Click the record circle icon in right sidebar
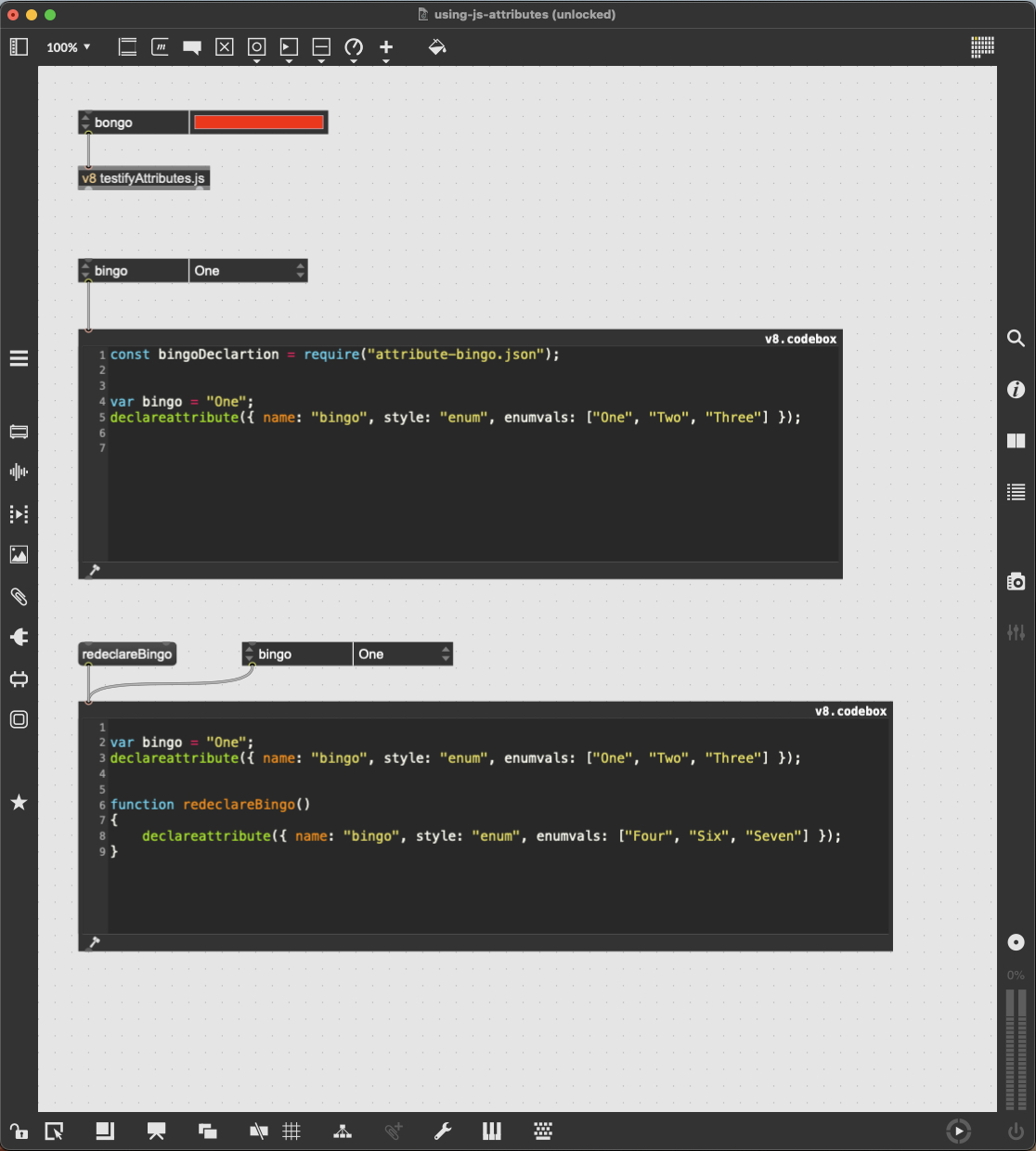This screenshot has width=1036, height=1151. tap(1017, 942)
